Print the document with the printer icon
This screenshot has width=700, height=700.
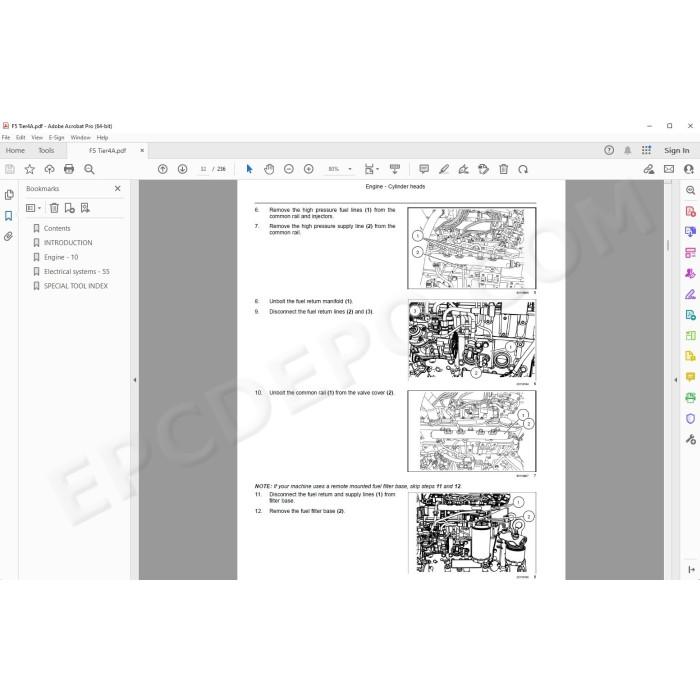click(x=69, y=169)
